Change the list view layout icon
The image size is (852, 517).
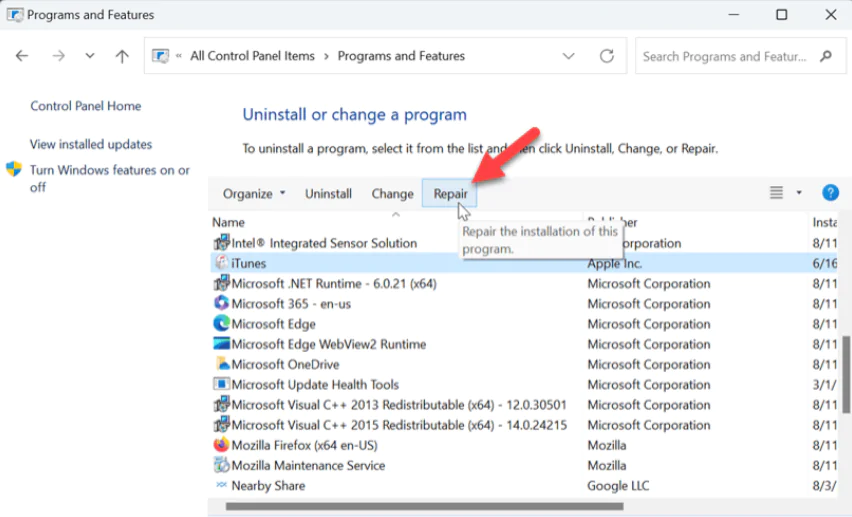pyautogui.click(x=776, y=192)
